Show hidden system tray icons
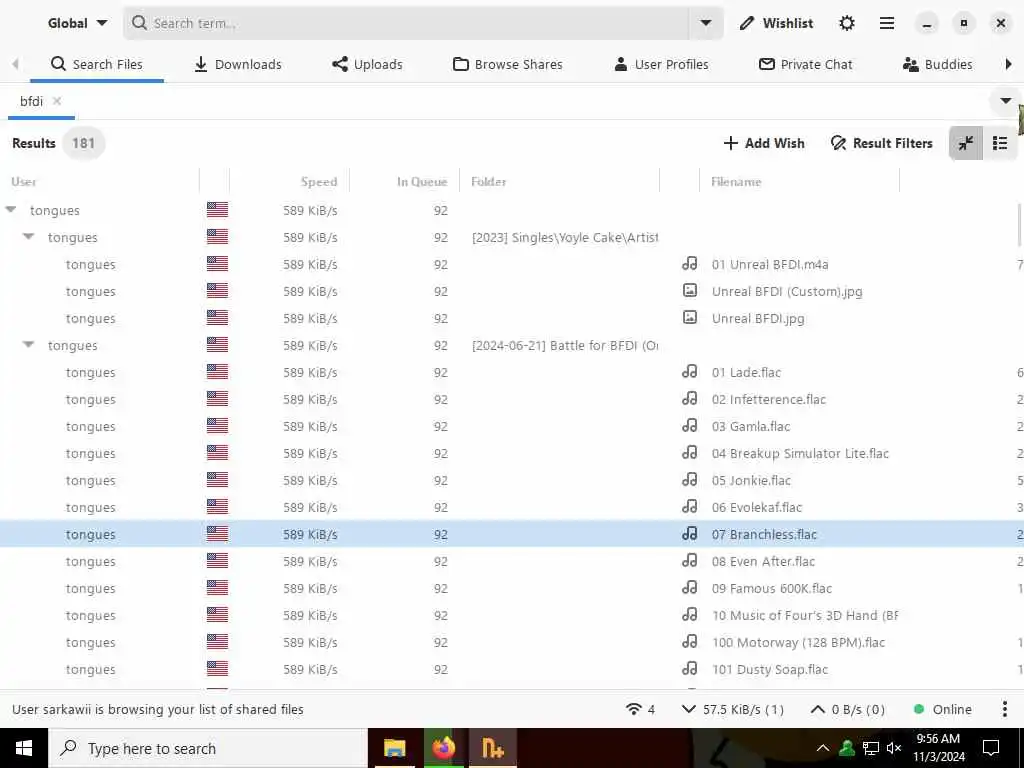 point(822,748)
